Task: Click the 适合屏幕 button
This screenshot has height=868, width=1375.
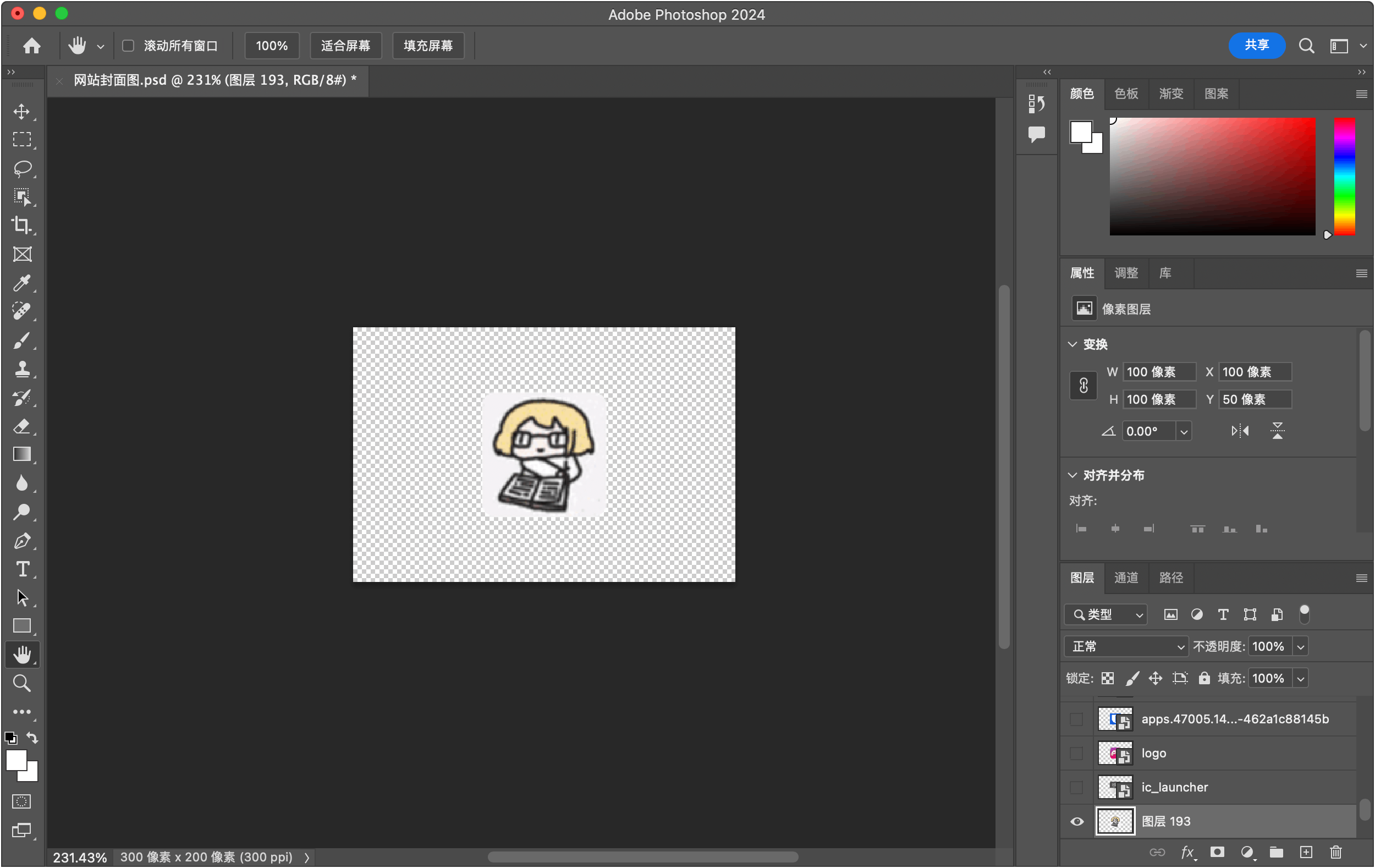Action: [345, 46]
